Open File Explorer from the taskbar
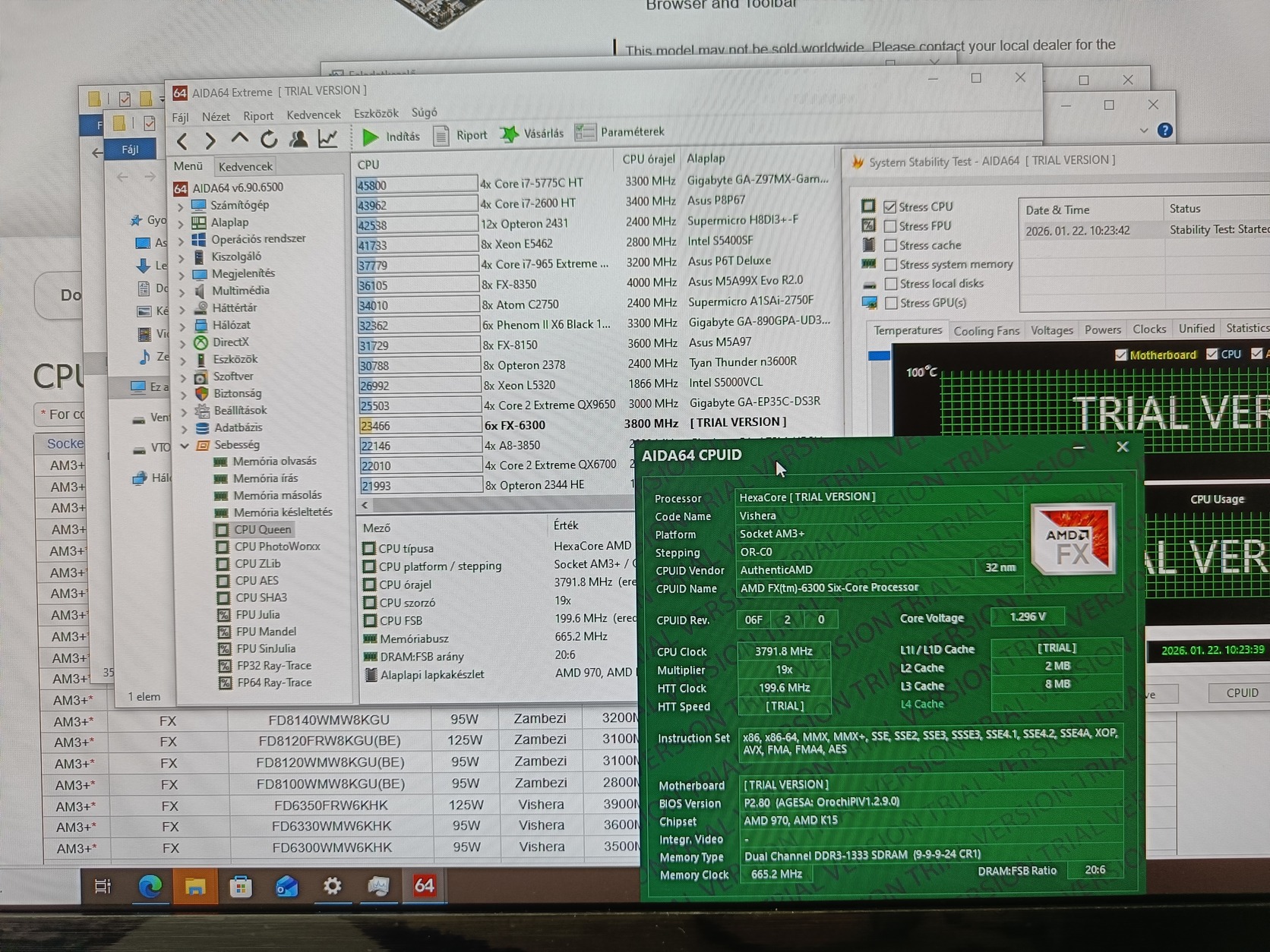Screen dimensions: 1270x952 pos(195,886)
